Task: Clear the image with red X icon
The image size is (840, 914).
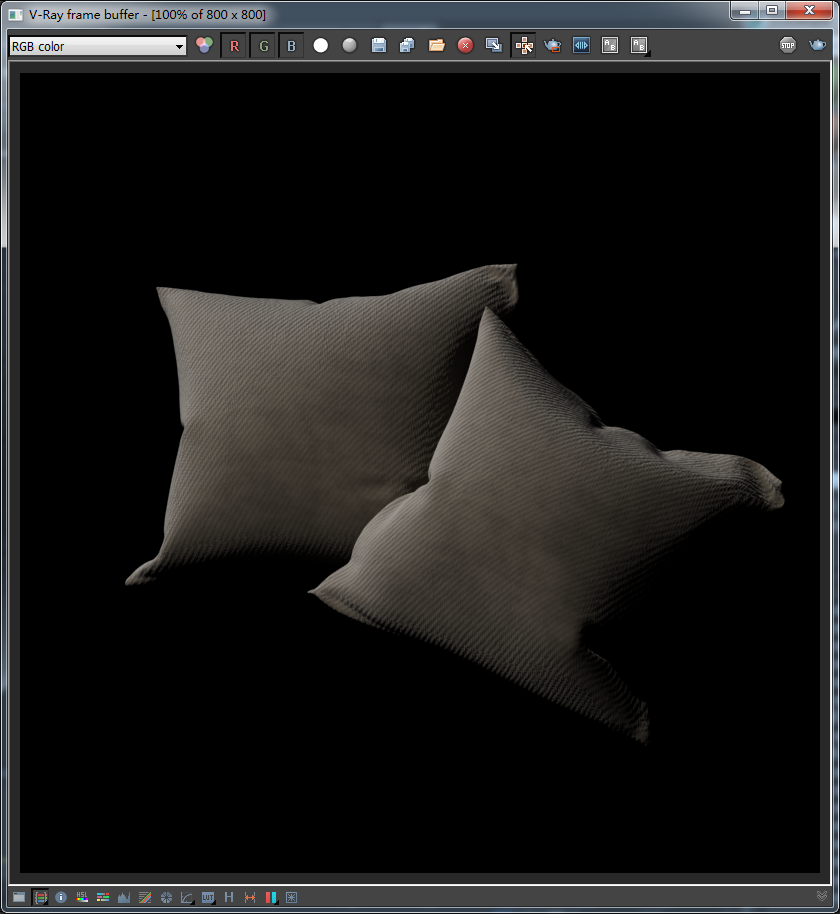Action: tap(465, 45)
